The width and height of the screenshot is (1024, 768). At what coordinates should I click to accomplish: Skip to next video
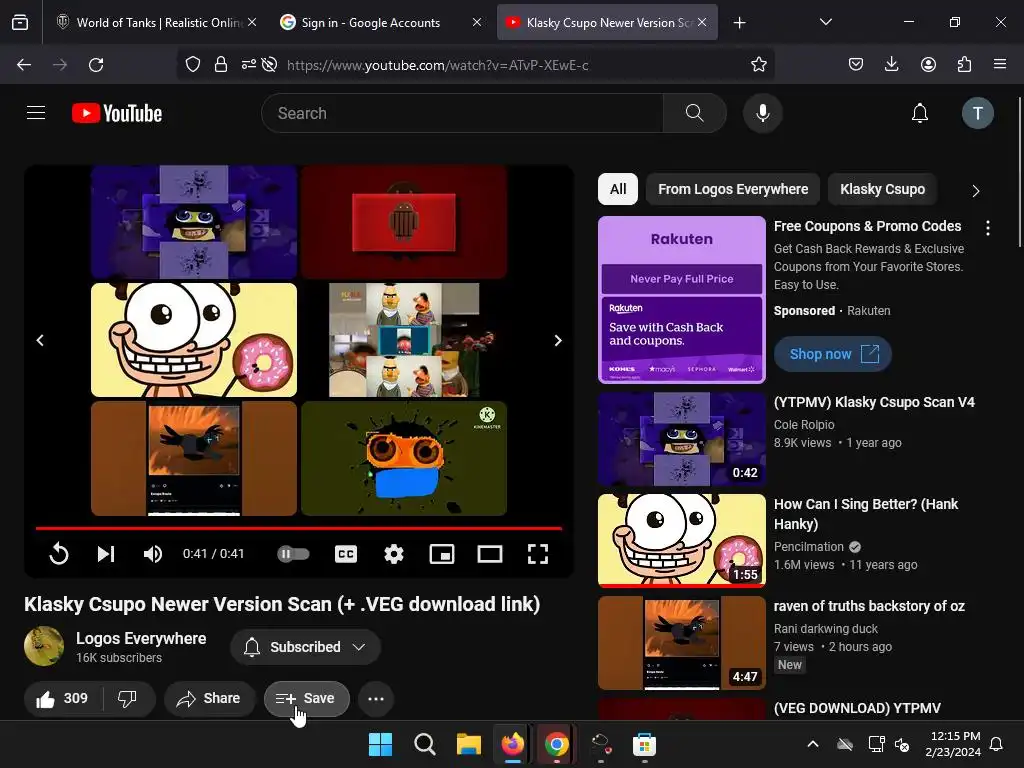coord(106,554)
